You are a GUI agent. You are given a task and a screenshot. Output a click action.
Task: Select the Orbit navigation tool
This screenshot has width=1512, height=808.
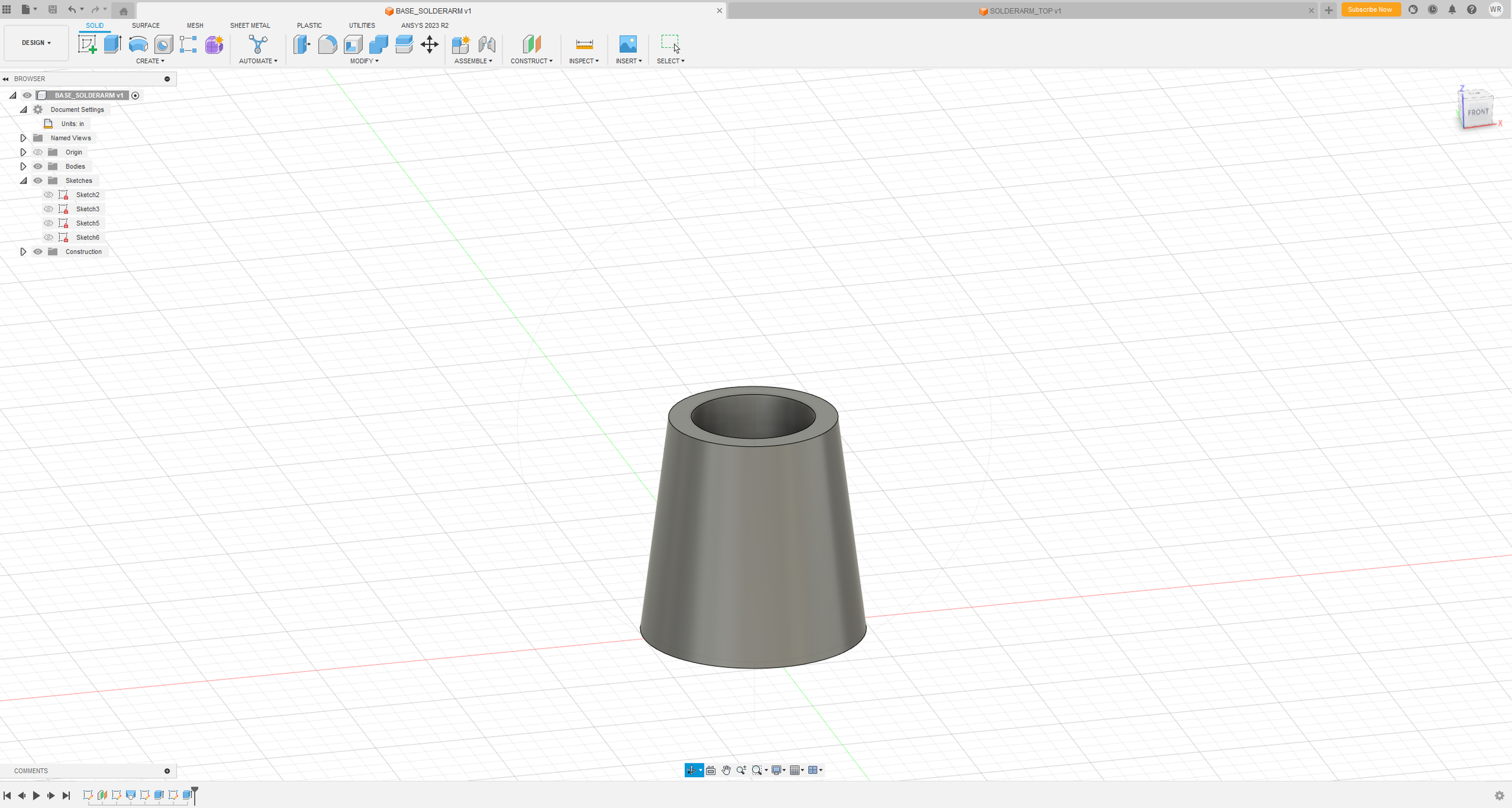pyautogui.click(x=691, y=770)
